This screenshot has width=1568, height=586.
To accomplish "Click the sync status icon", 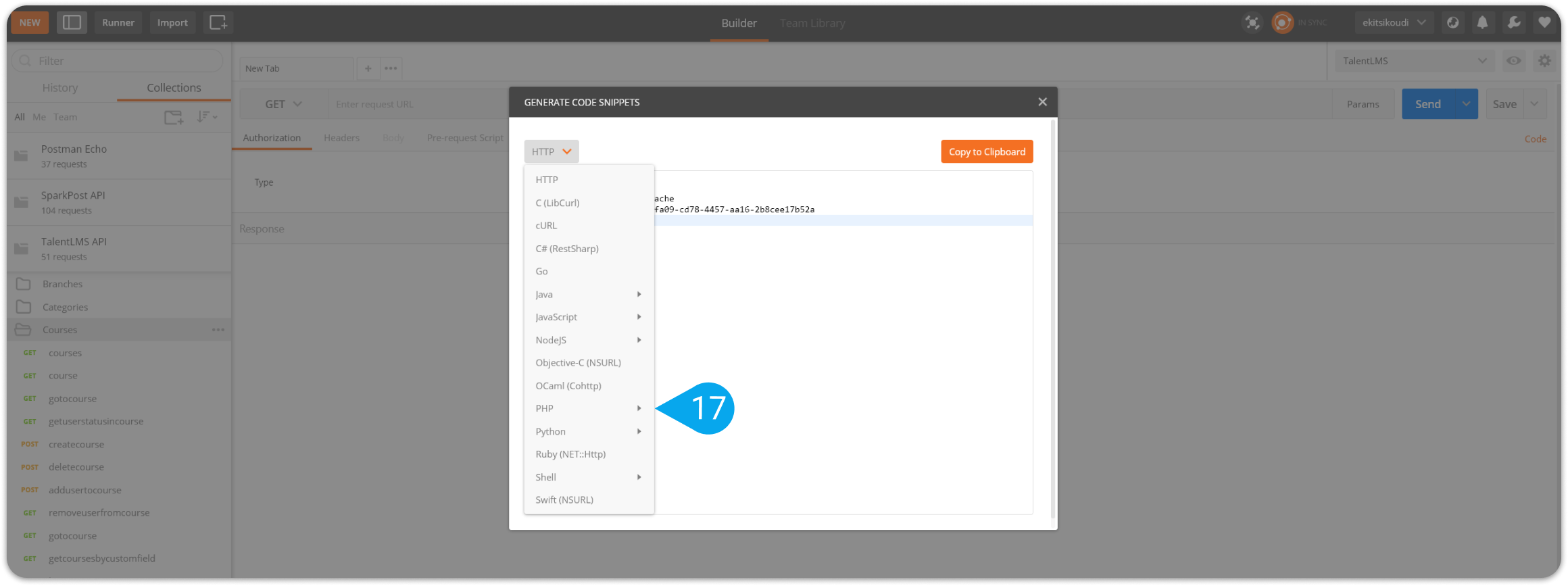I will 1282,22.
